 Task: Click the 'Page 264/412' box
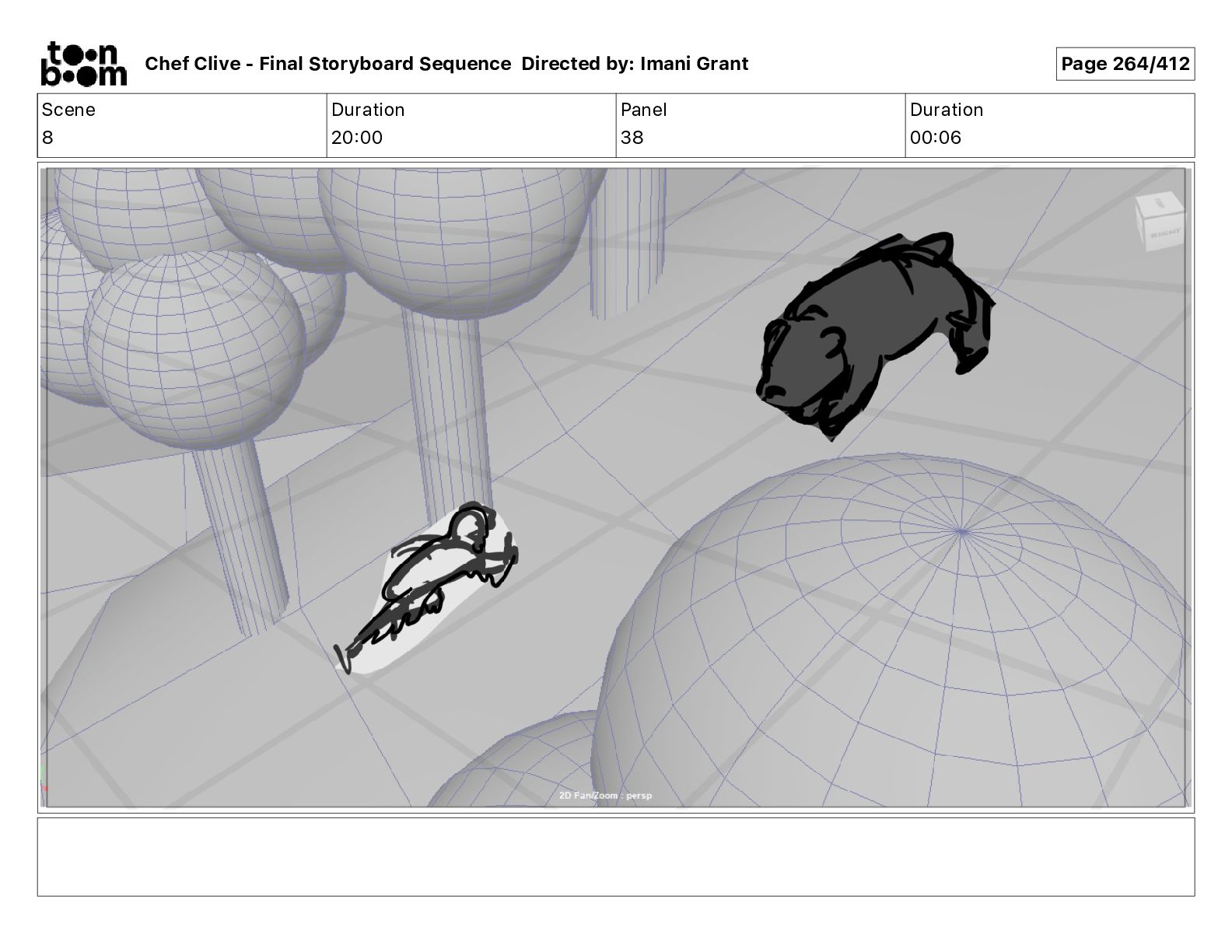pos(1125,64)
